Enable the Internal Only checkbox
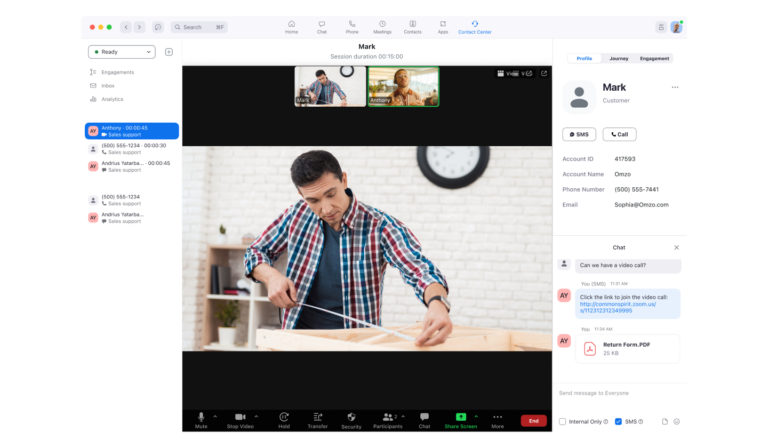Image resolution: width=768 pixels, height=448 pixels. 562,422
